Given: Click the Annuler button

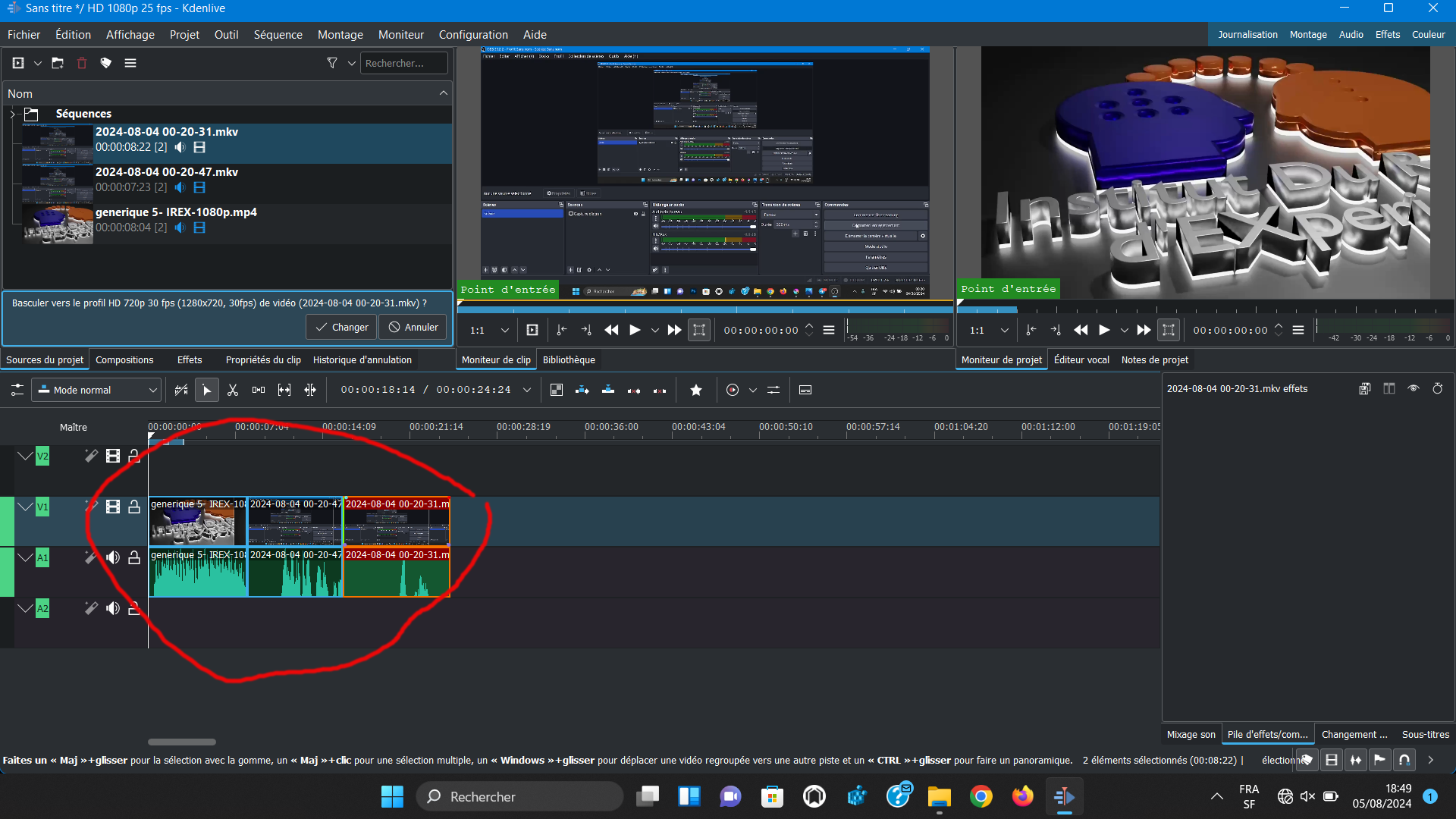Looking at the screenshot, I should pyautogui.click(x=413, y=328).
